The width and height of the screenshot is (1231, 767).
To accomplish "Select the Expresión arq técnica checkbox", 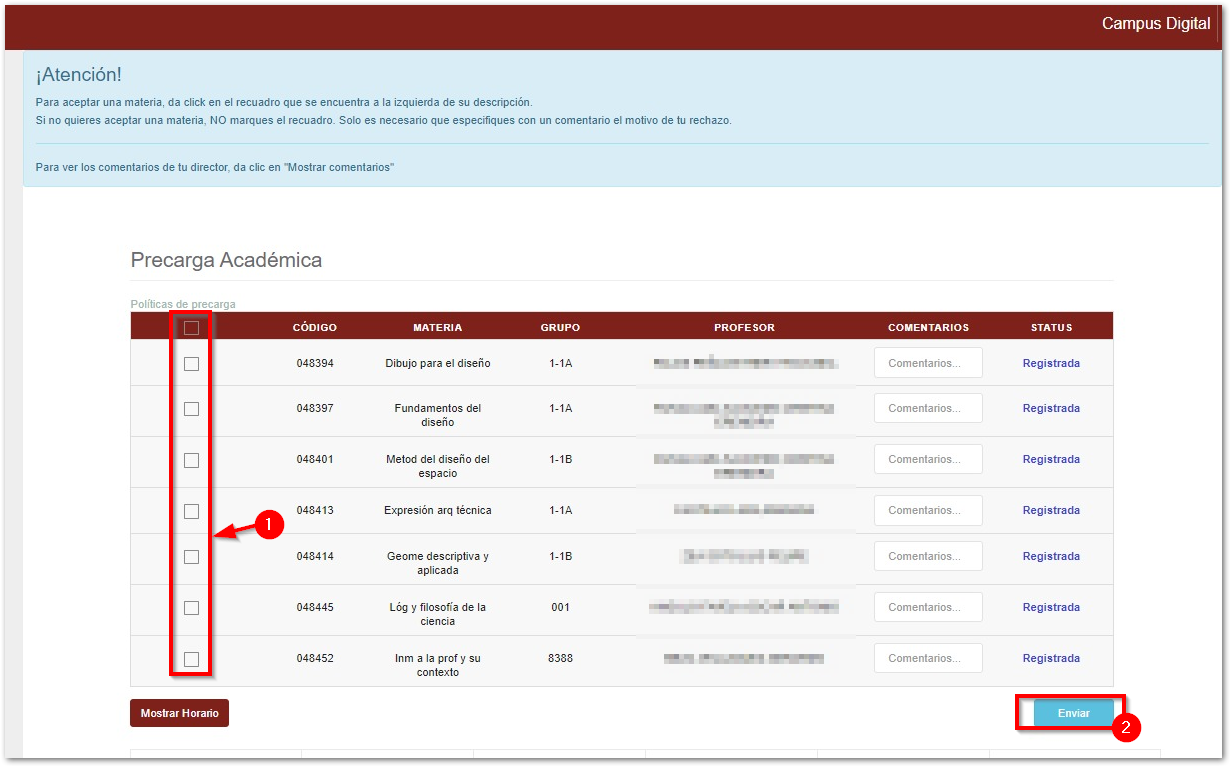I will pos(191,511).
